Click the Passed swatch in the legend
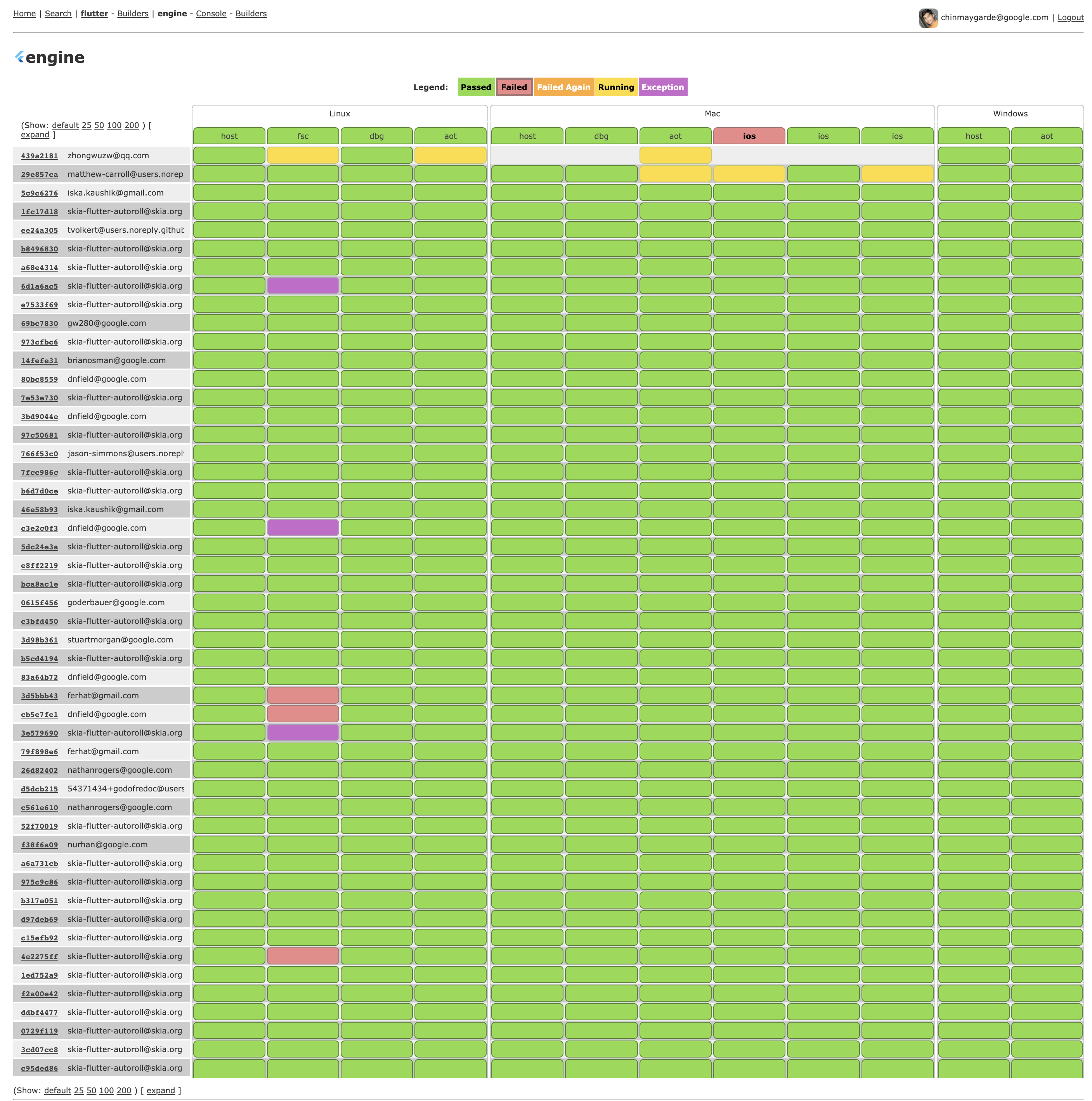 coord(476,87)
